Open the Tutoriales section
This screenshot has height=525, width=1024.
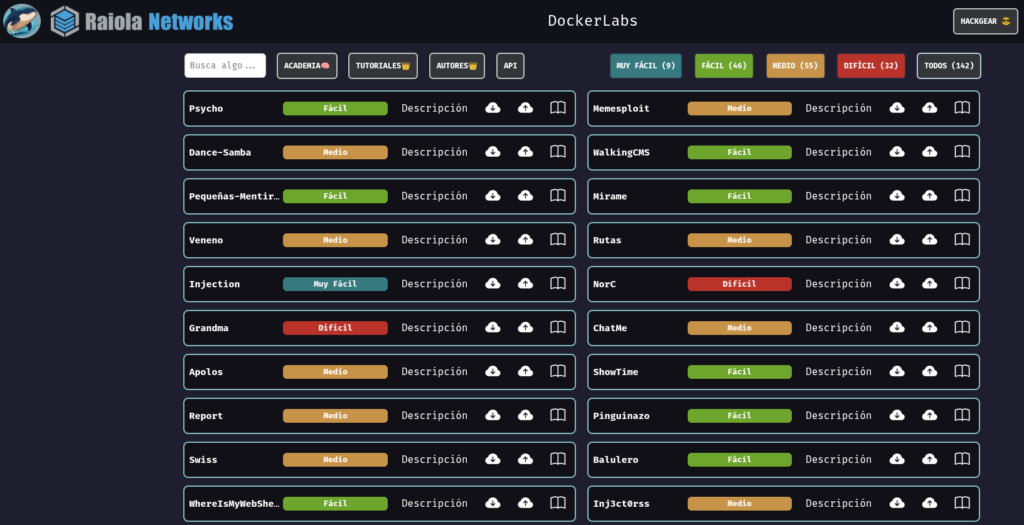click(x=383, y=65)
